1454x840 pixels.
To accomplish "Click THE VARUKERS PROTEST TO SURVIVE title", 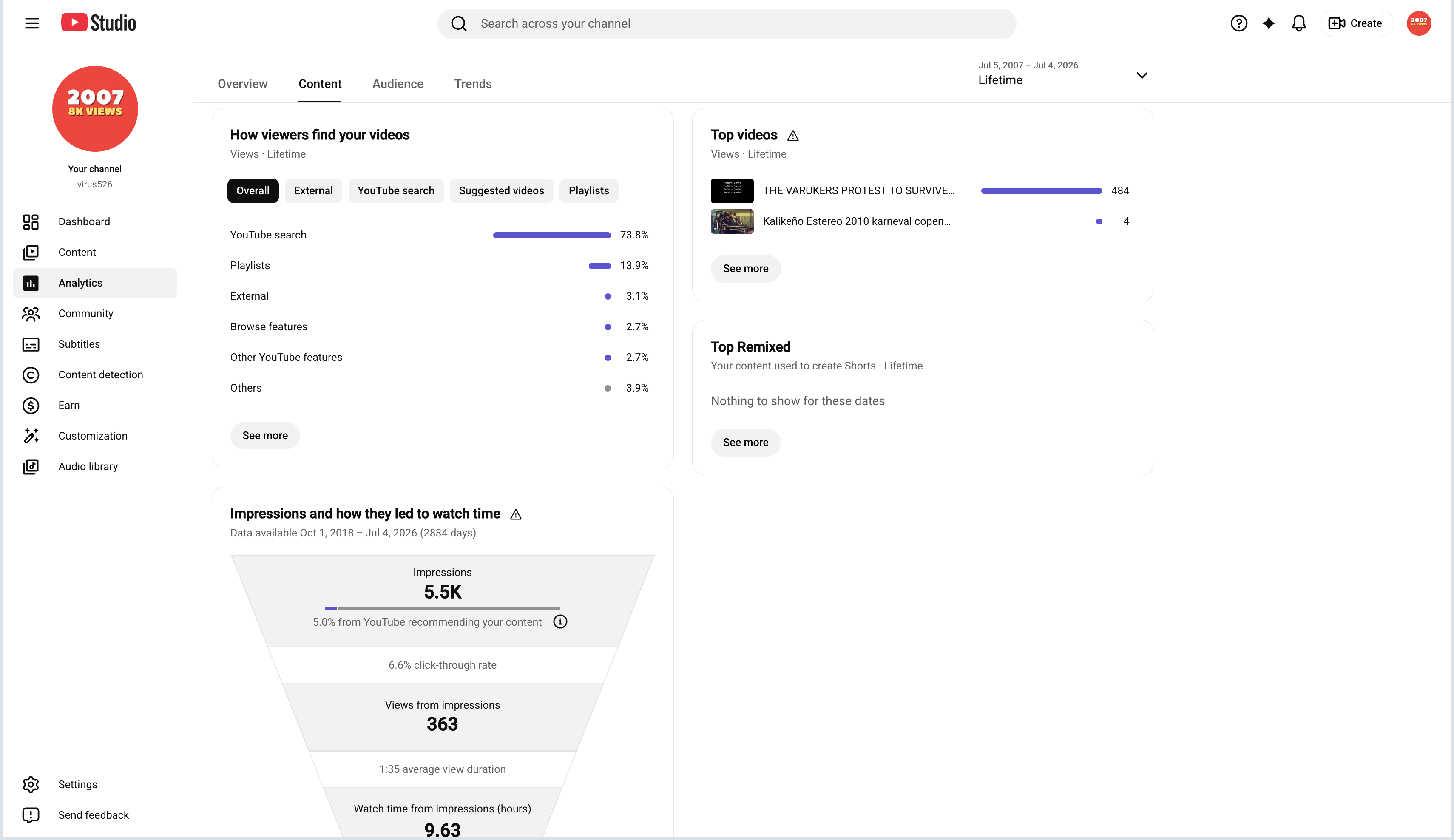I will click(x=858, y=190).
